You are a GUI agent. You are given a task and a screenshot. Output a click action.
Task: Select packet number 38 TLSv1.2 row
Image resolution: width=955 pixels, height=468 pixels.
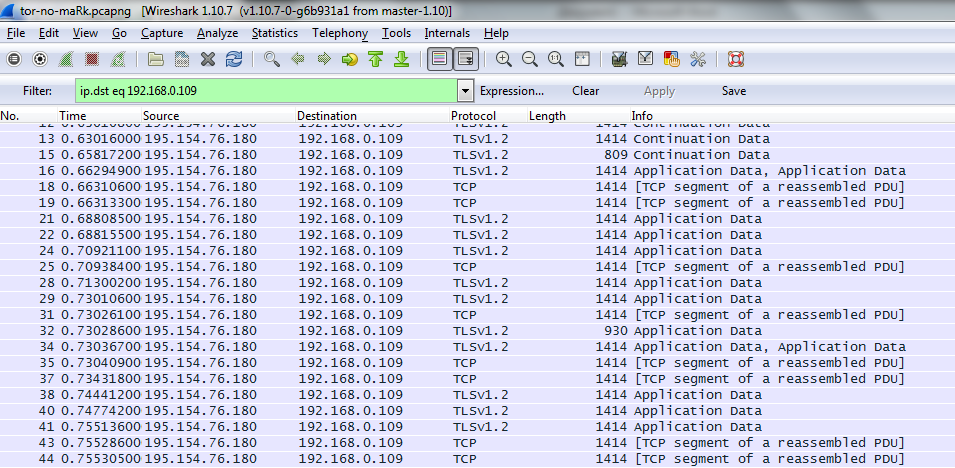click(x=478, y=395)
